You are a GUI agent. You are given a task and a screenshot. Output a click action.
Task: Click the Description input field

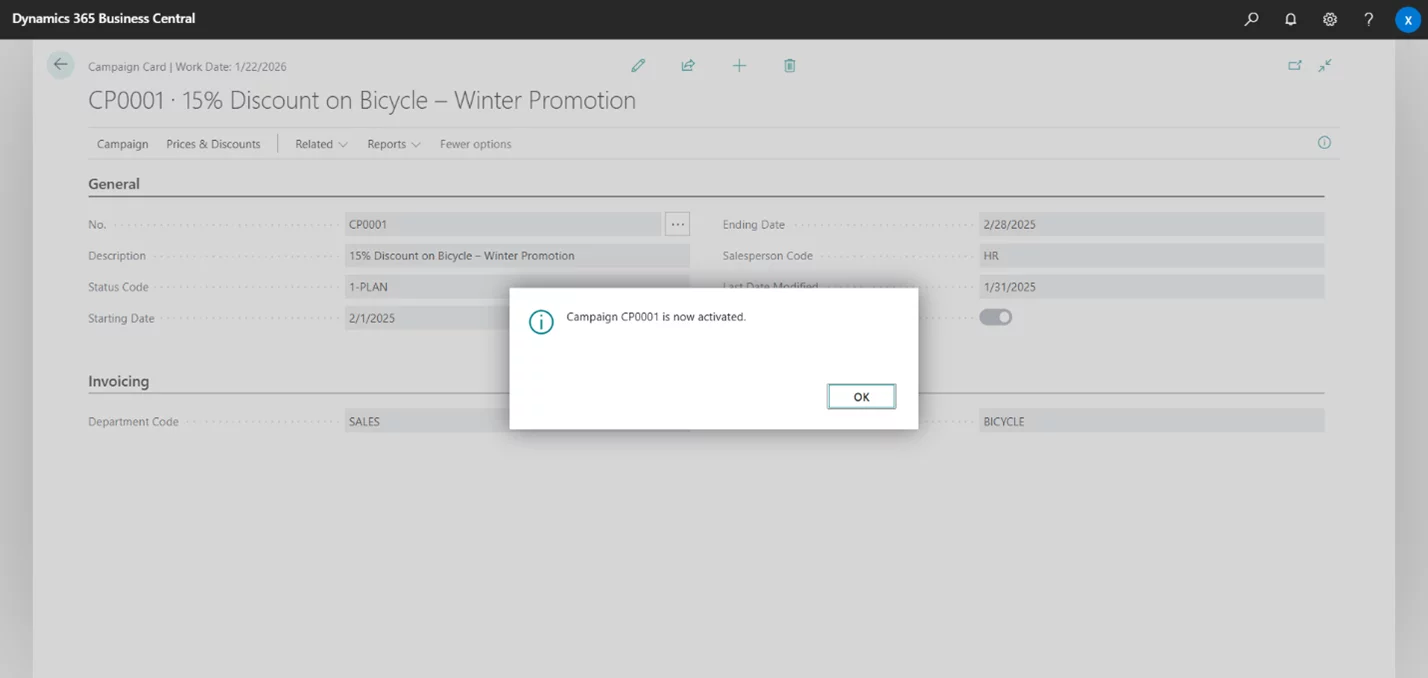coord(516,256)
